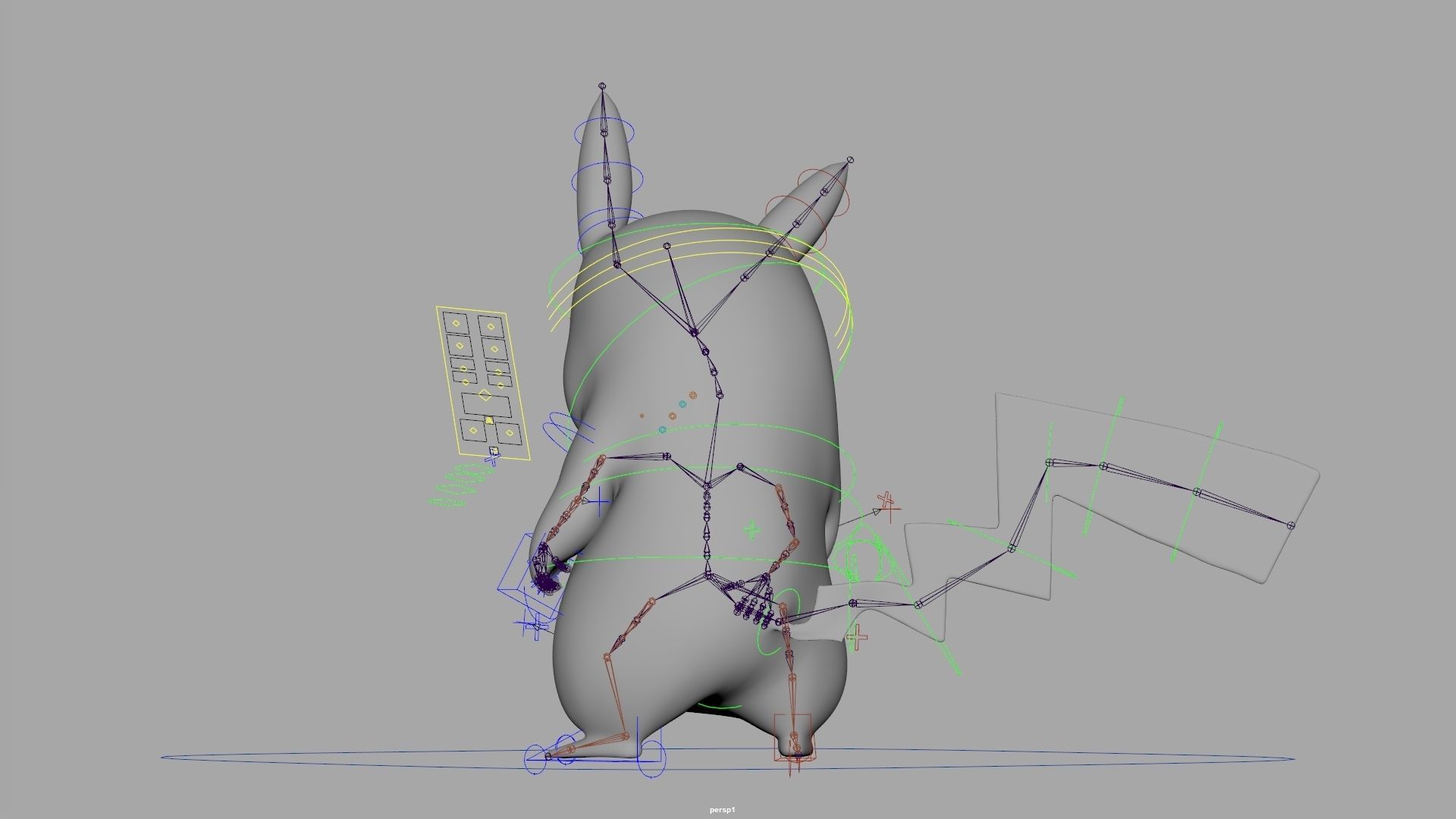Select the head top joint between the ears
1456x819 pixels.
667,246
